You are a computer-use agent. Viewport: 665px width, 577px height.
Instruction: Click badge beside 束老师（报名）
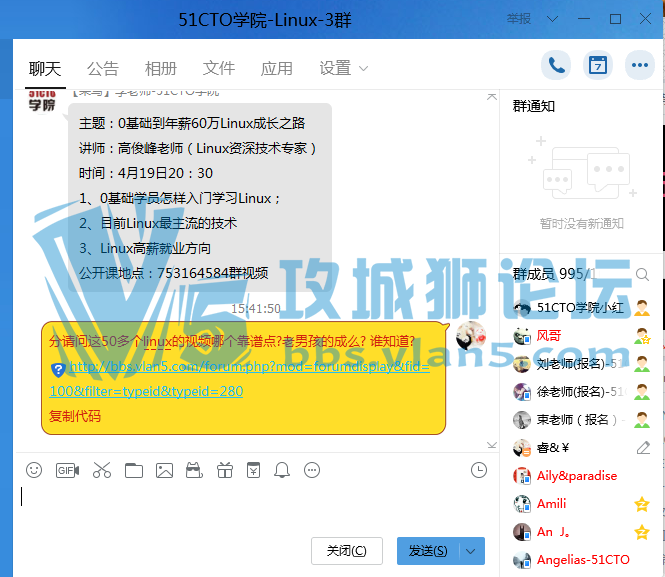click(x=642, y=420)
